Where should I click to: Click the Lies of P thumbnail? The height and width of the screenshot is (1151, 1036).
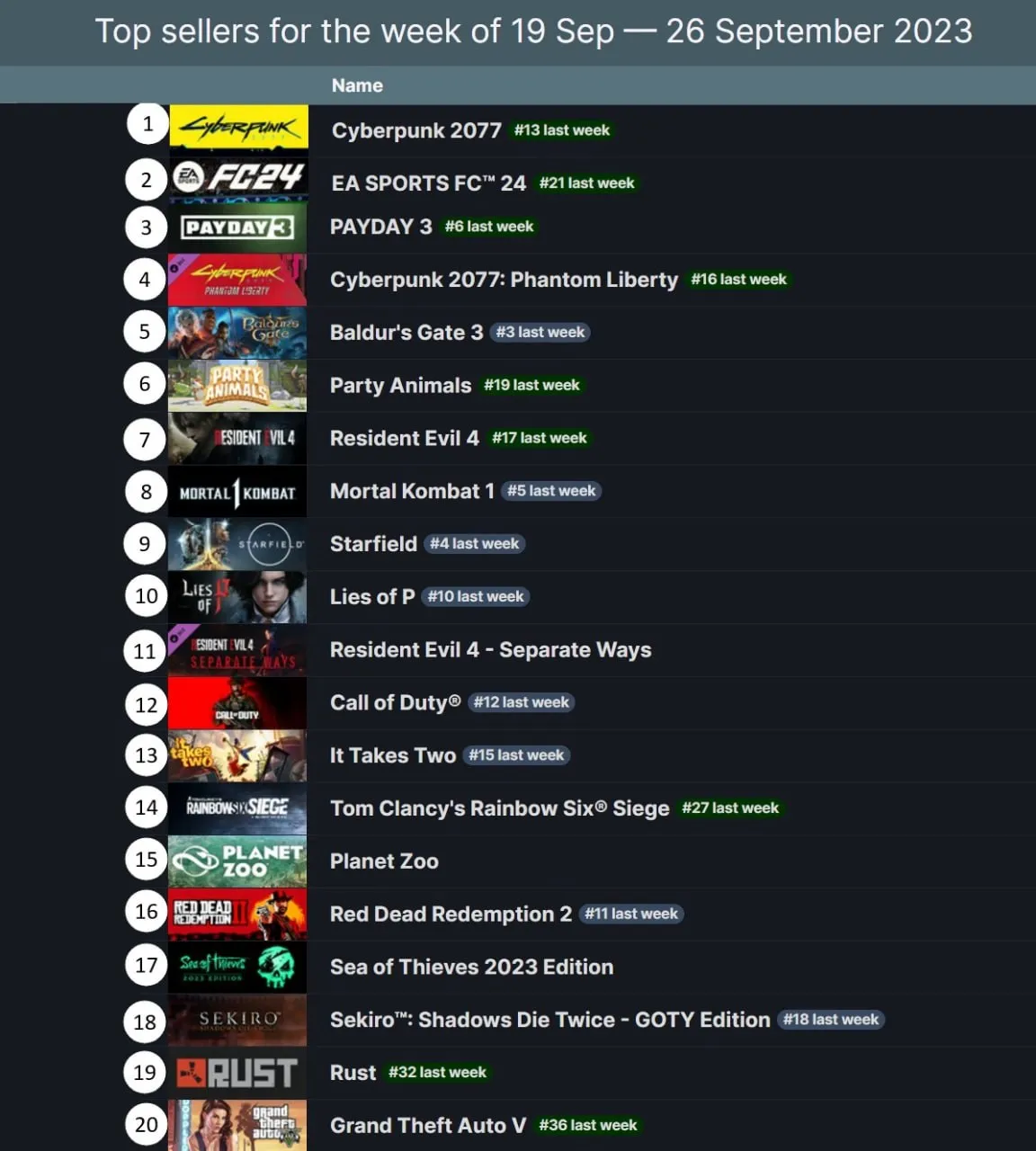(237, 597)
